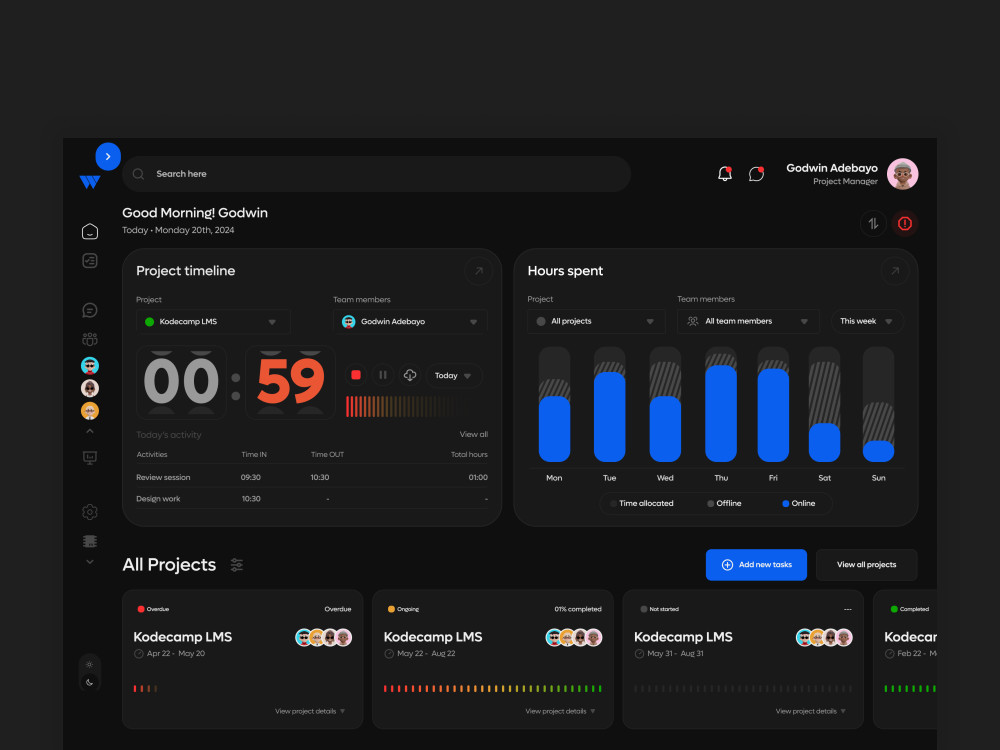Click the Tue bar in chart
The width and height of the screenshot is (1000, 750).
point(610,404)
